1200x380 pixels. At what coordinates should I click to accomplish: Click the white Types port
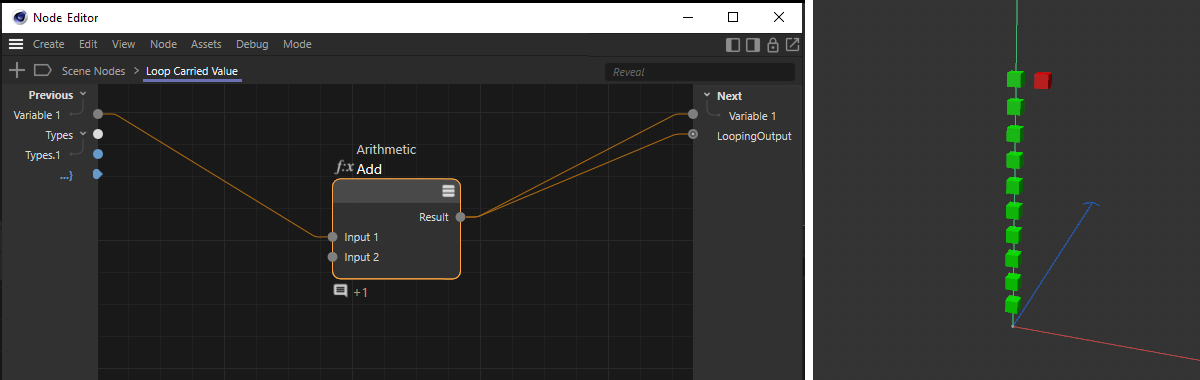(x=97, y=134)
